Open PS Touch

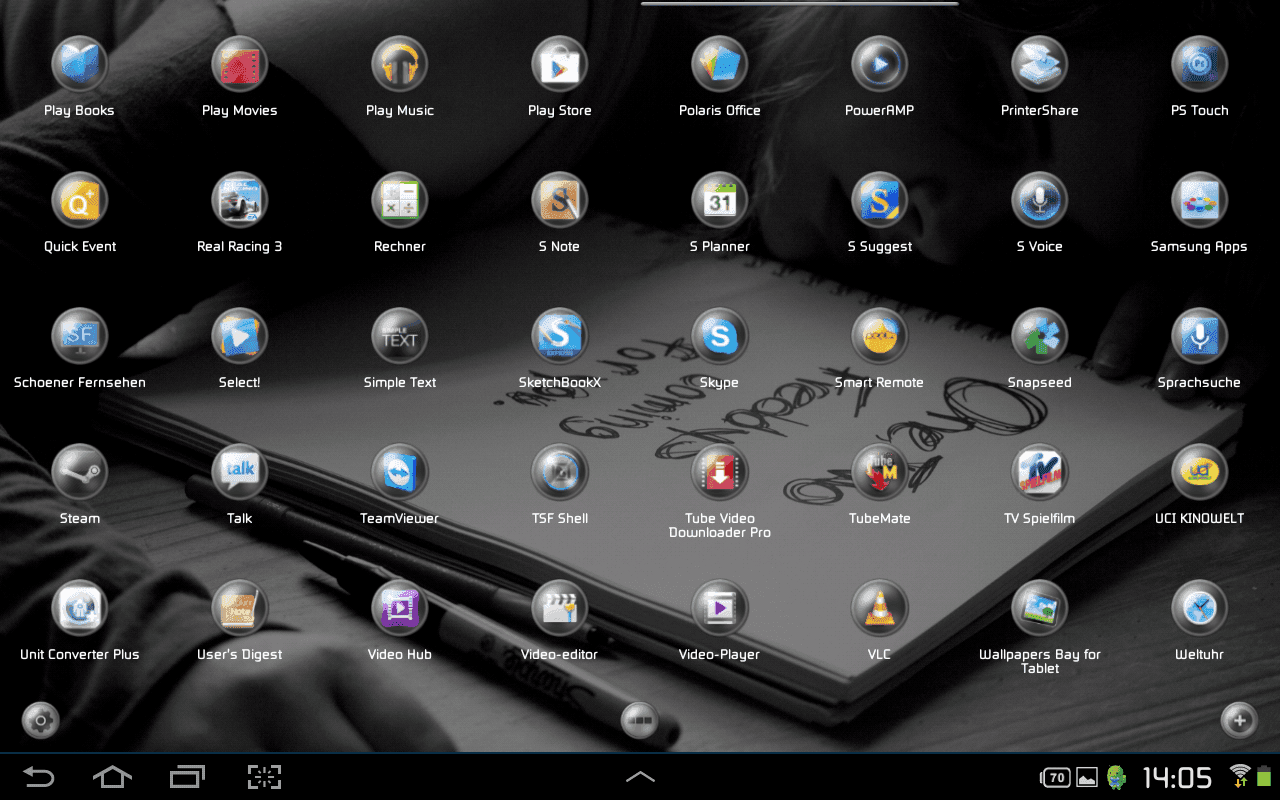click(1200, 65)
